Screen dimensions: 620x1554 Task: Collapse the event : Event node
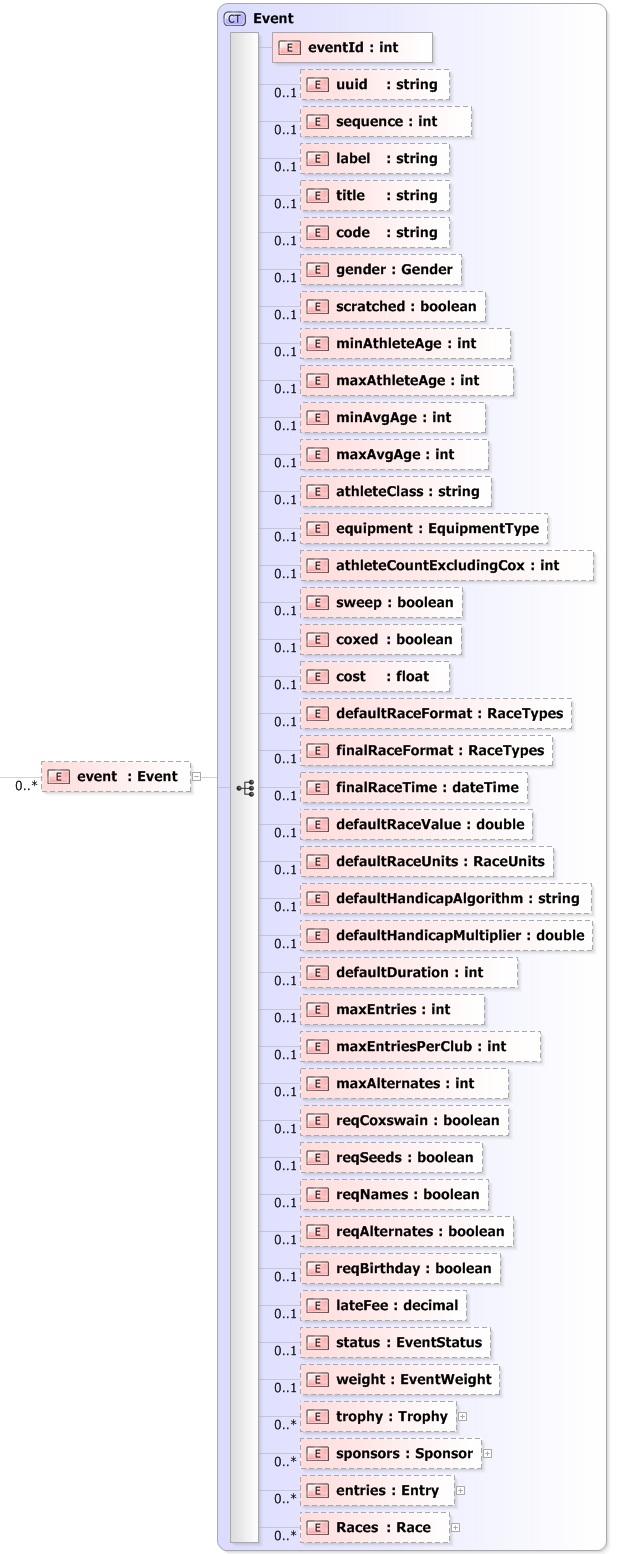[x=197, y=776]
